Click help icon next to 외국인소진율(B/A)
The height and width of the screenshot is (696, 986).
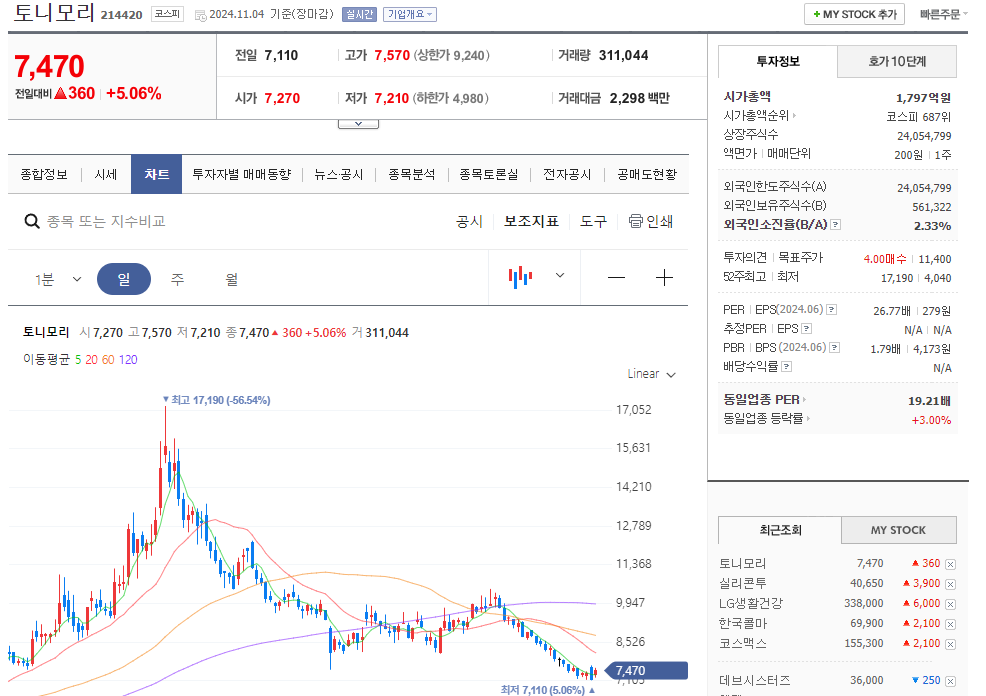tap(835, 224)
